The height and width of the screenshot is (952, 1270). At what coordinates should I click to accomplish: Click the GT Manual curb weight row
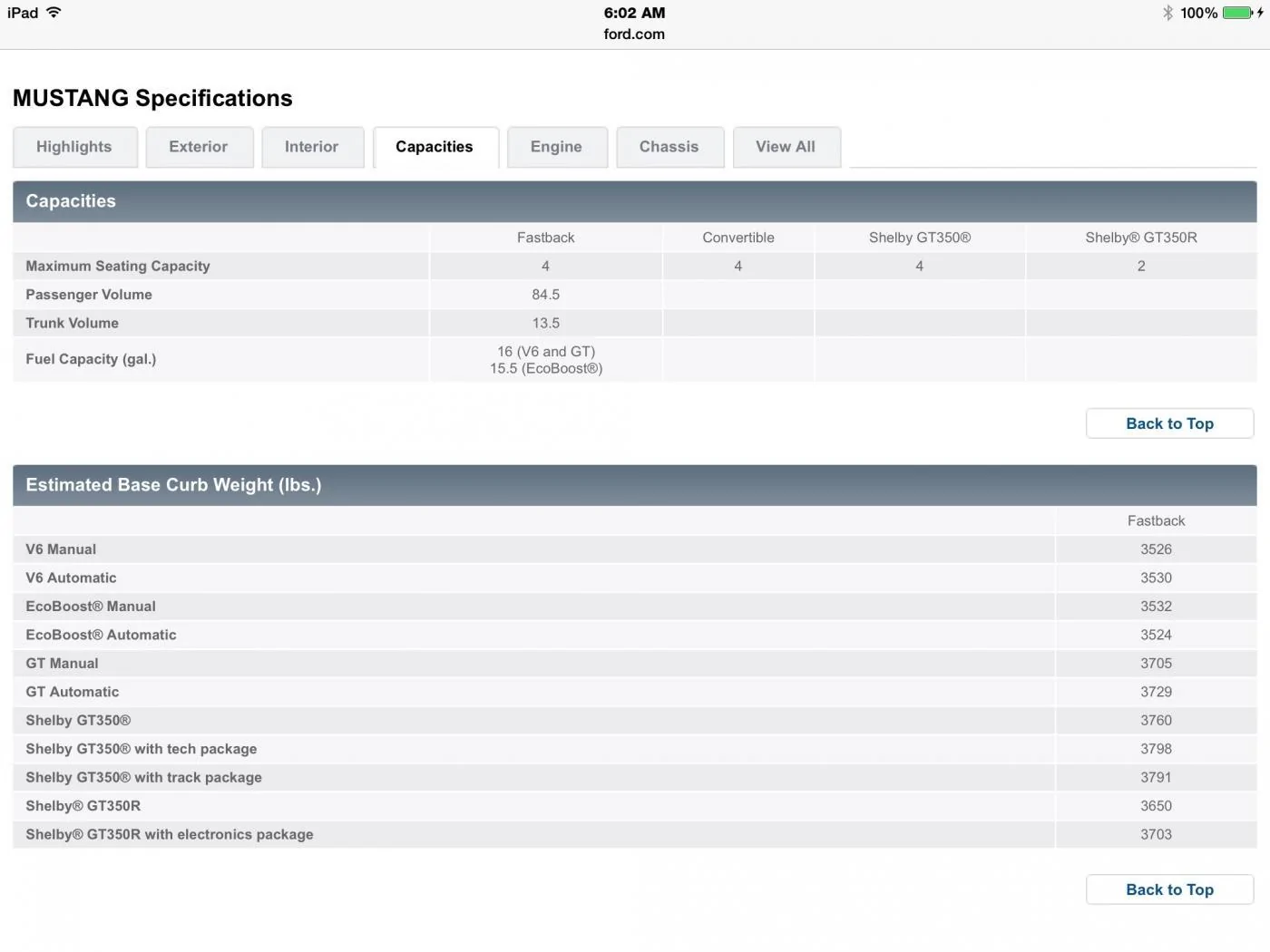pyautogui.click(x=635, y=664)
